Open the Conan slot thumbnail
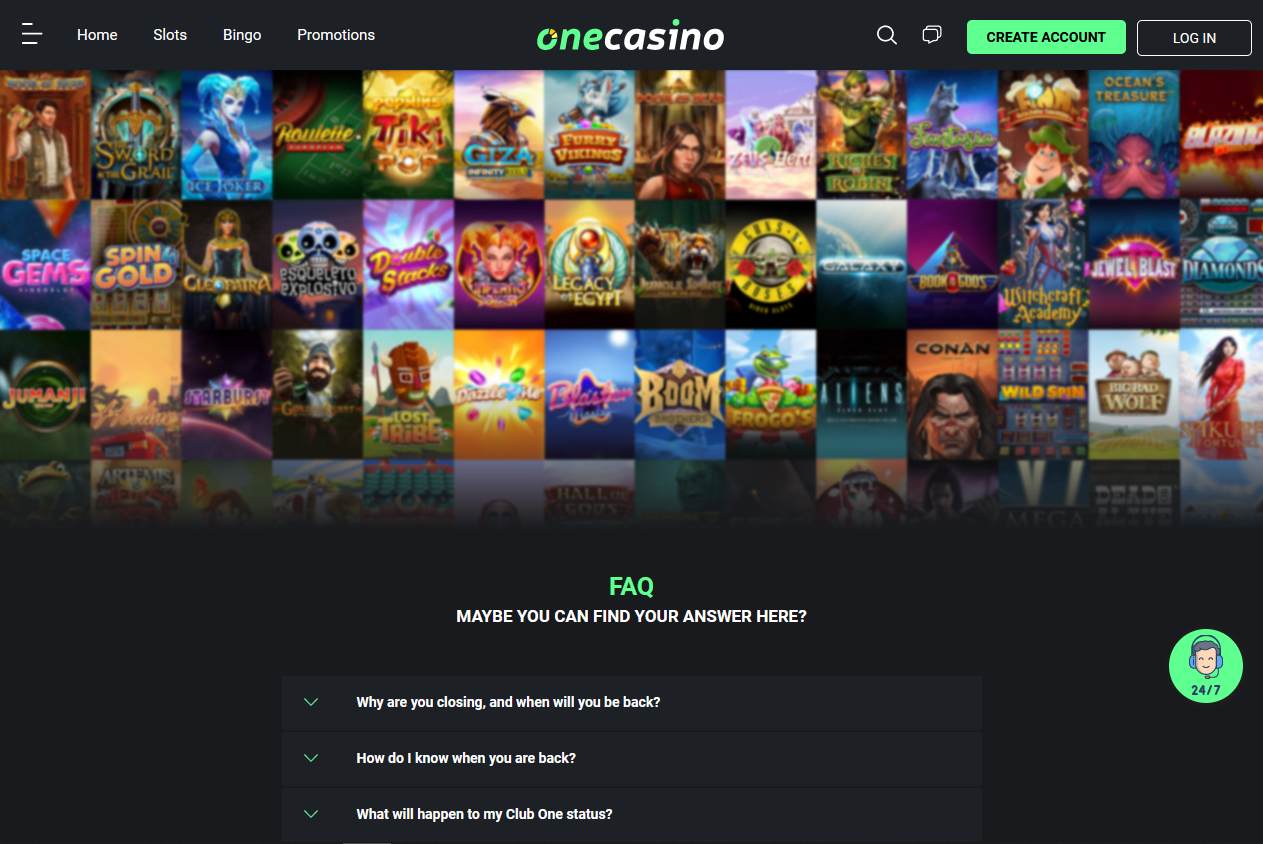The height and width of the screenshot is (844, 1263). [952, 394]
